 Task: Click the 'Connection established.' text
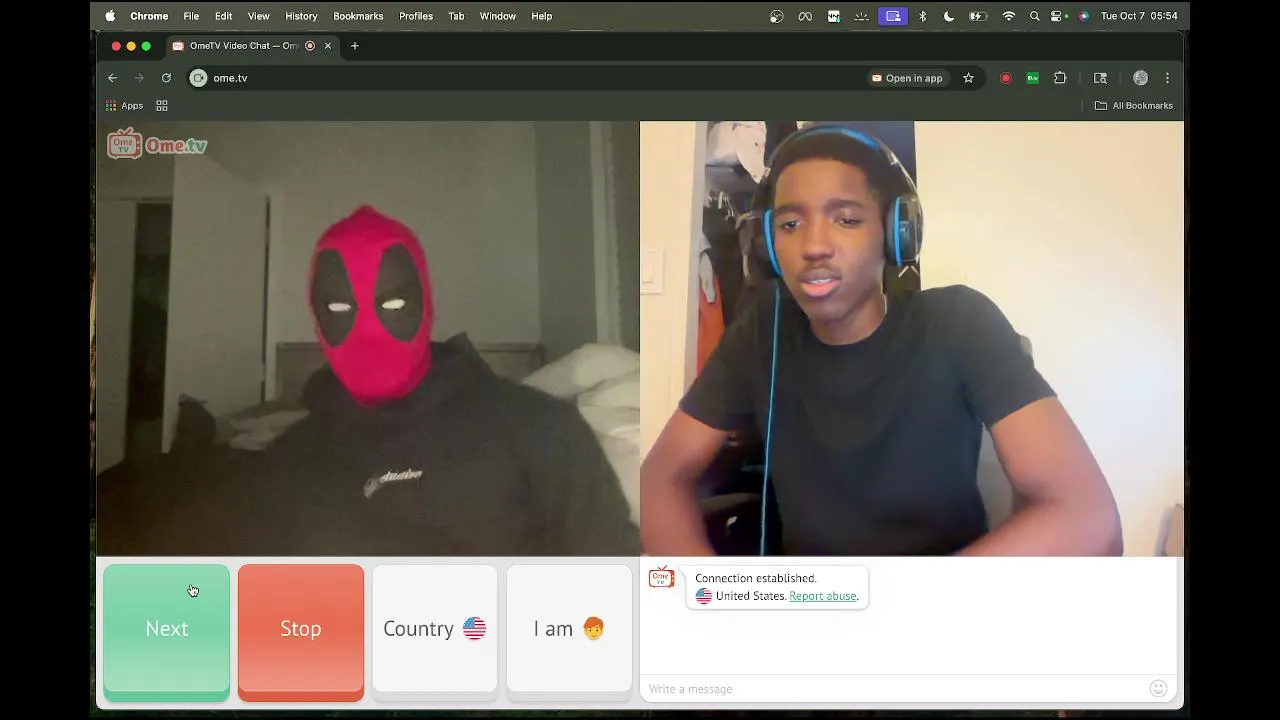click(x=755, y=578)
